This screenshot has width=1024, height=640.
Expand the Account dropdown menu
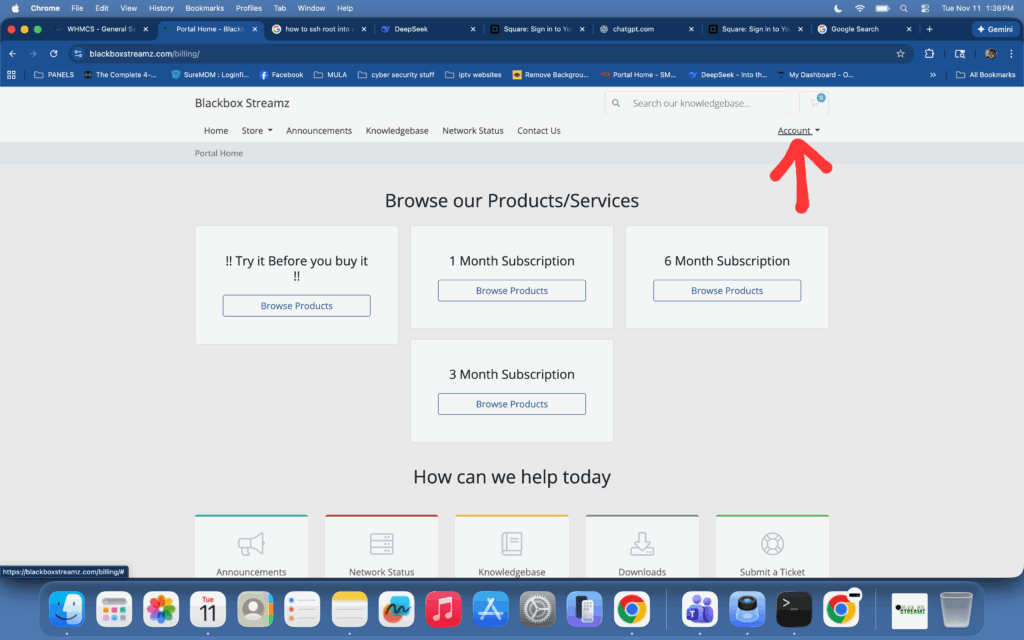point(798,131)
